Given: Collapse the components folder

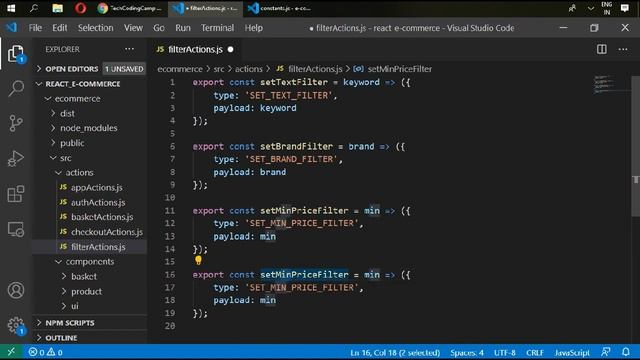Looking at the screenshot, I should pos(90,261).
